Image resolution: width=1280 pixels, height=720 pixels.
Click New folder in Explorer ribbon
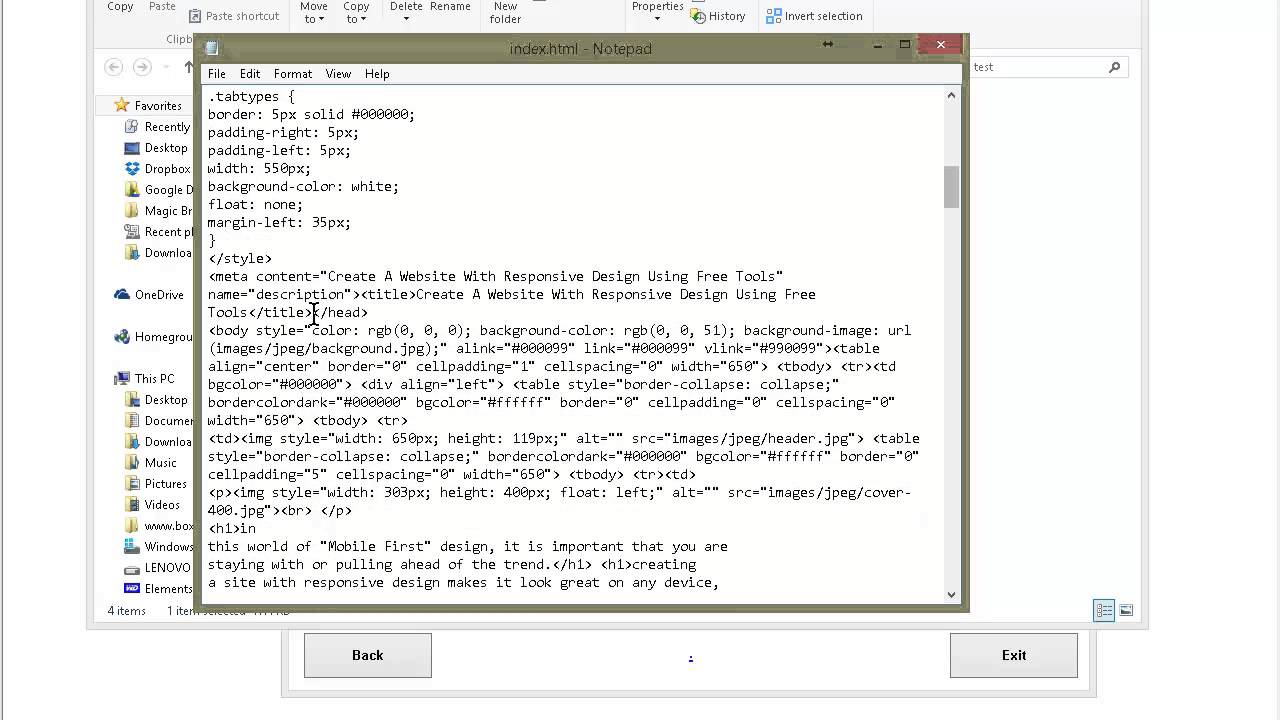coord(505,13)
